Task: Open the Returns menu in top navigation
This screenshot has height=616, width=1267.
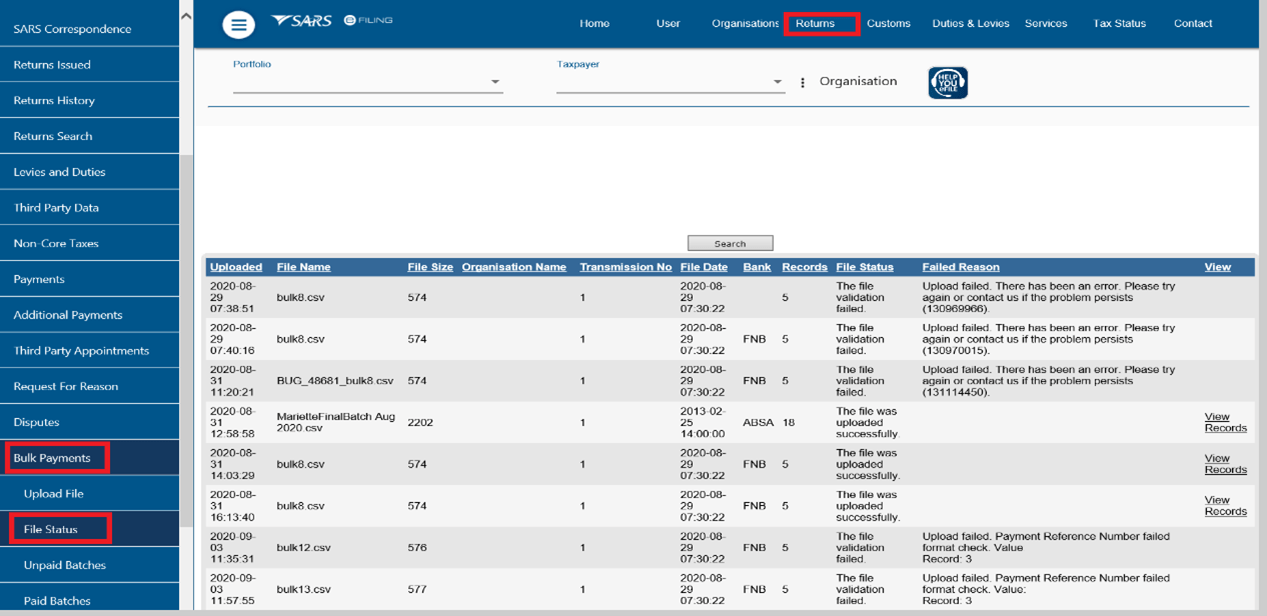Action: pyautogui.click(x=815, y=23)
